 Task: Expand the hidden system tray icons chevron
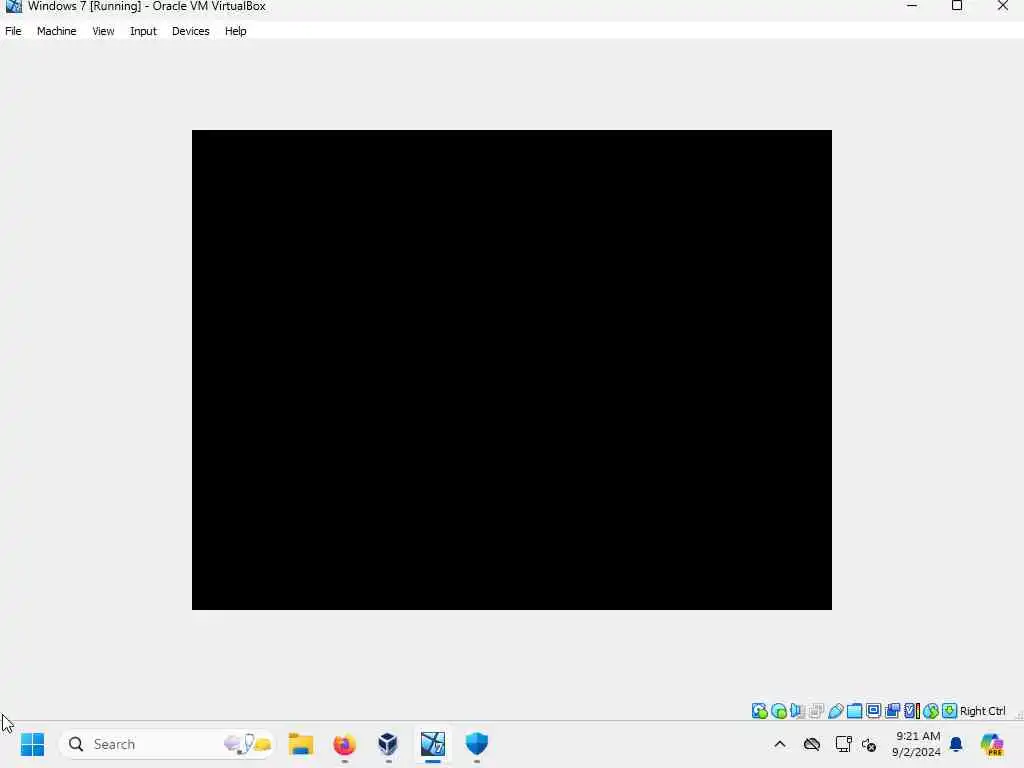[780, 744]
